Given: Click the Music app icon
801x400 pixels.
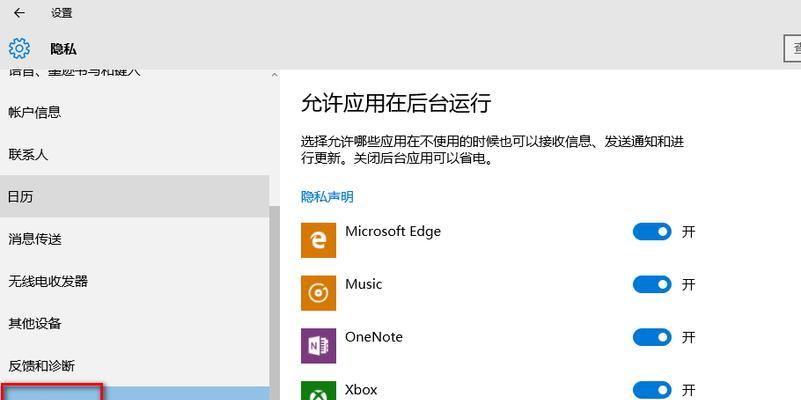Looking at the screenshot, I should point(318,293).
